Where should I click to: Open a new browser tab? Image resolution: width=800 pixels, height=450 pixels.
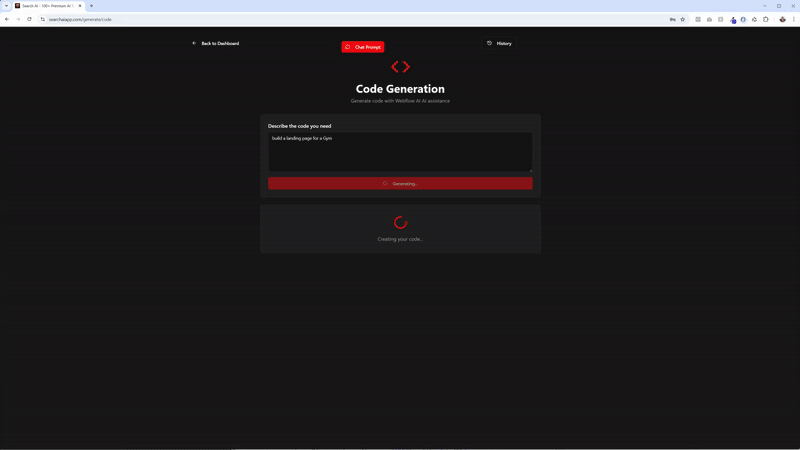tap(92, 6)
